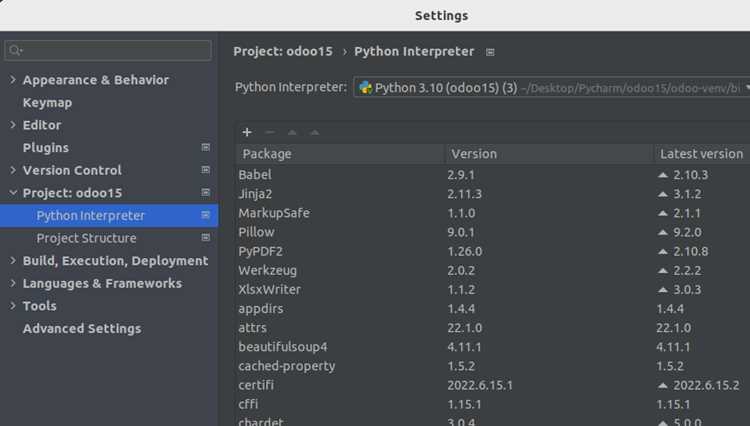Select the Jinja2 package row
750x426 pixels.
493,194
